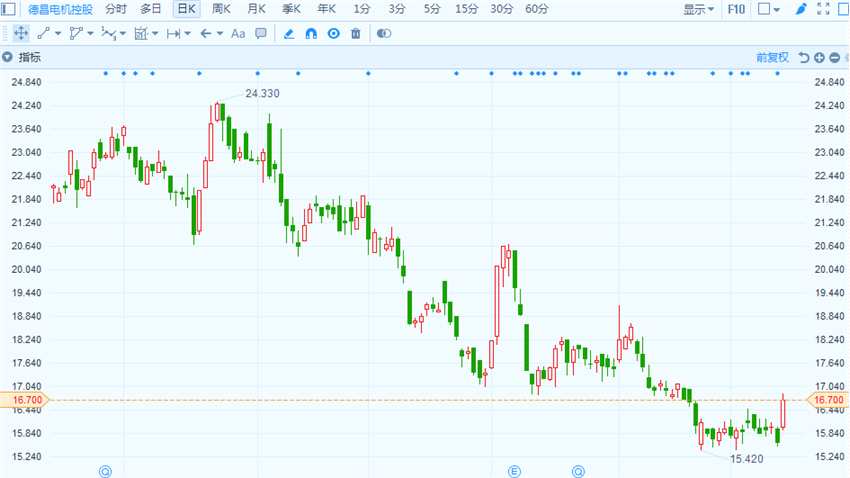Image resolution: width=850 pixels, height=478 pixels.
Task: Click the undo arrow next to 前复权
Action: click(x=804, y=57)
